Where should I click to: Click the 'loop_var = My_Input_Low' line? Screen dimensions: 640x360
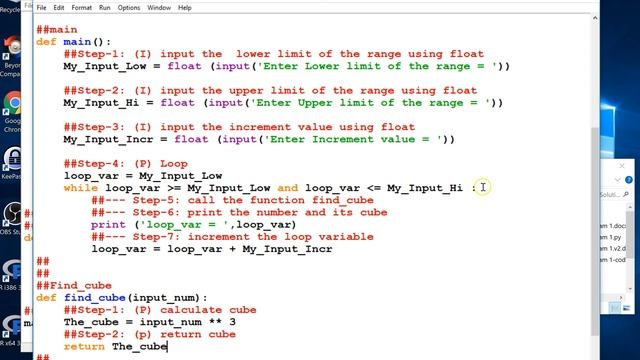[143, 176]
